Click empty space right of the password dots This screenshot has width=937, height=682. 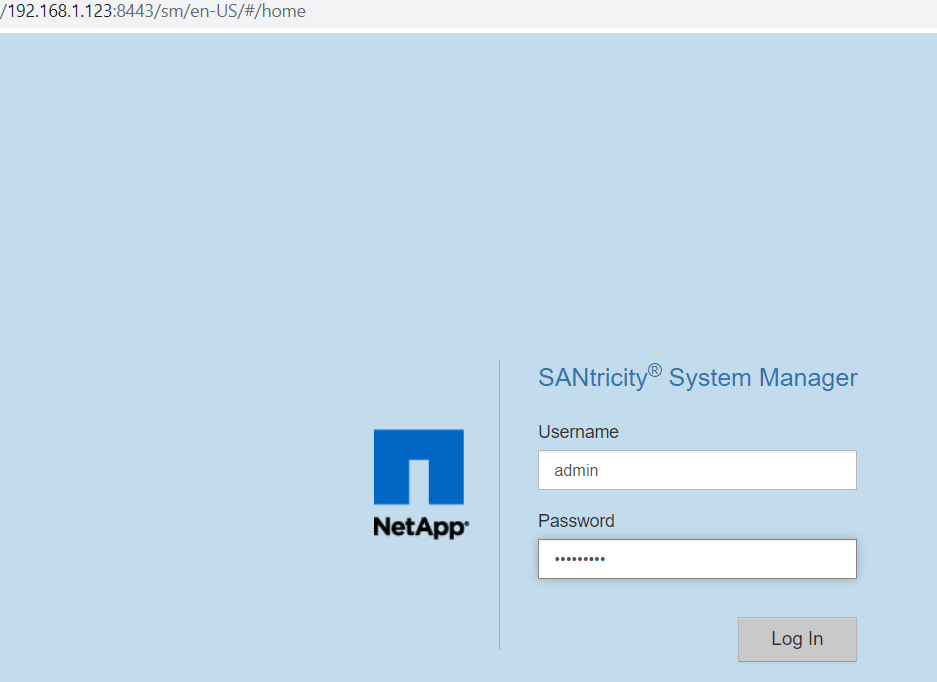click(x=740, y=559)
